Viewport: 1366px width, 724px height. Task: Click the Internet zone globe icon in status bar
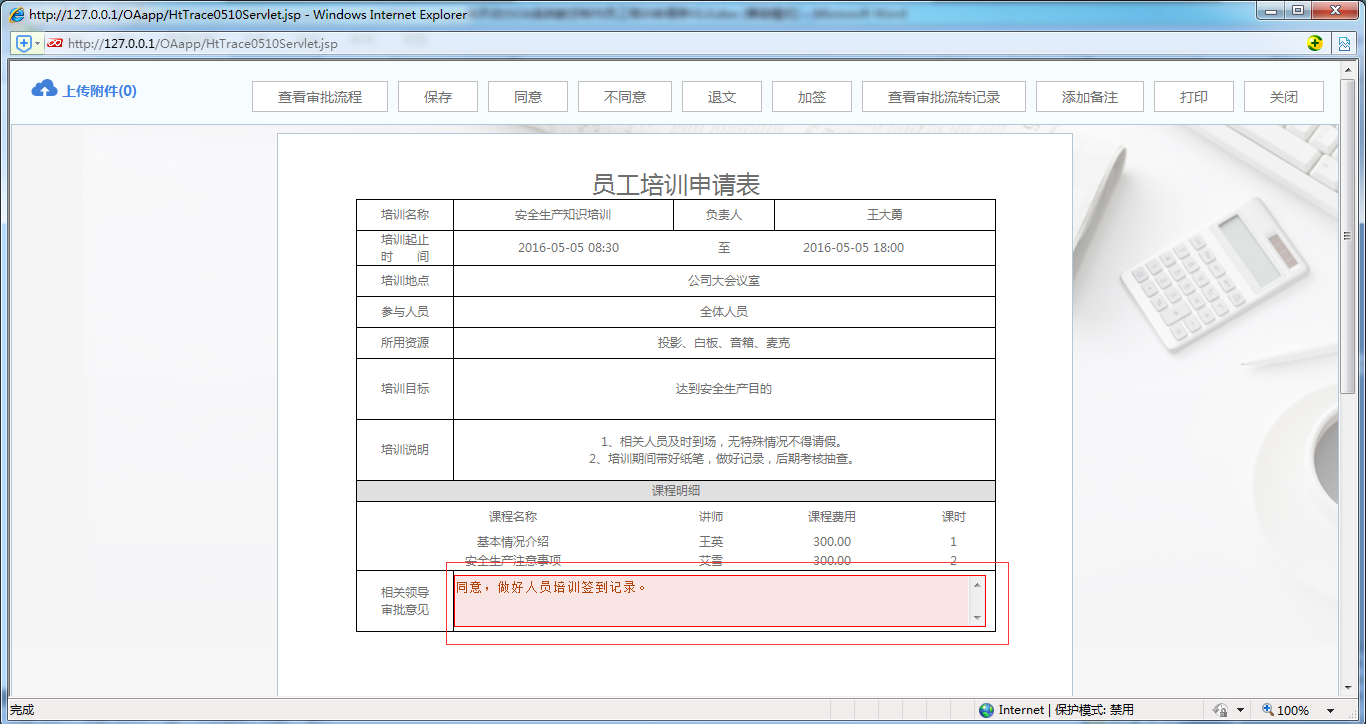[987, 709]
